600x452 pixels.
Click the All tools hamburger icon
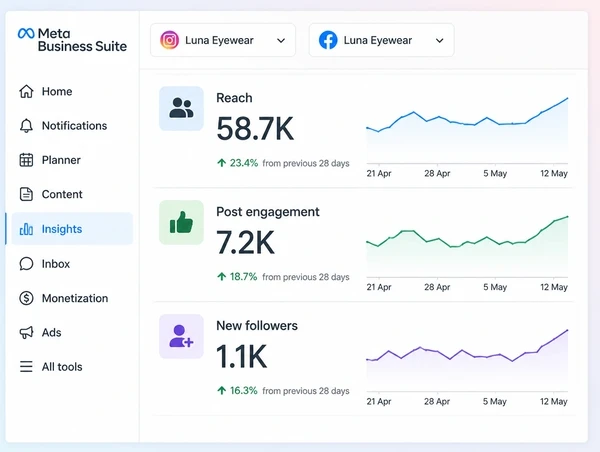point(26,367)
